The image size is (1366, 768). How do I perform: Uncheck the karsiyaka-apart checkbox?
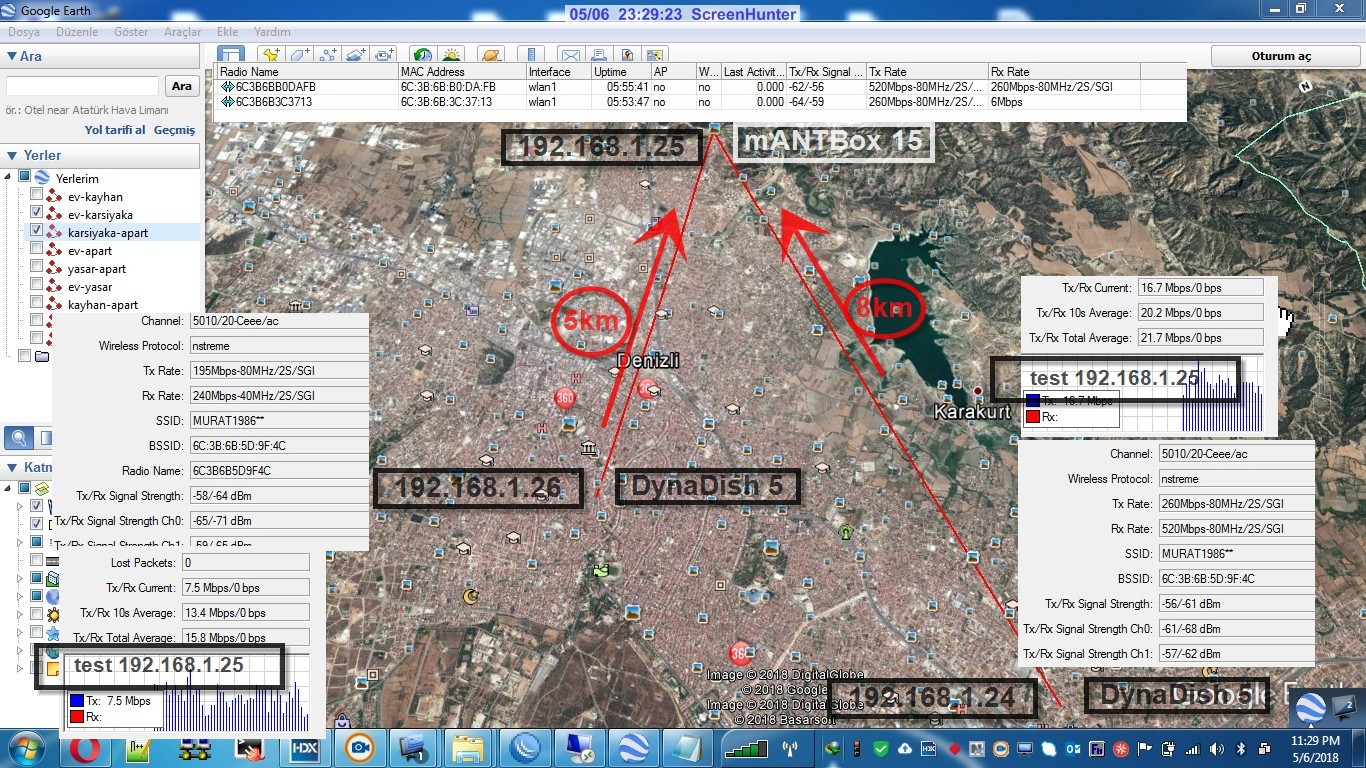click(37, 232)
